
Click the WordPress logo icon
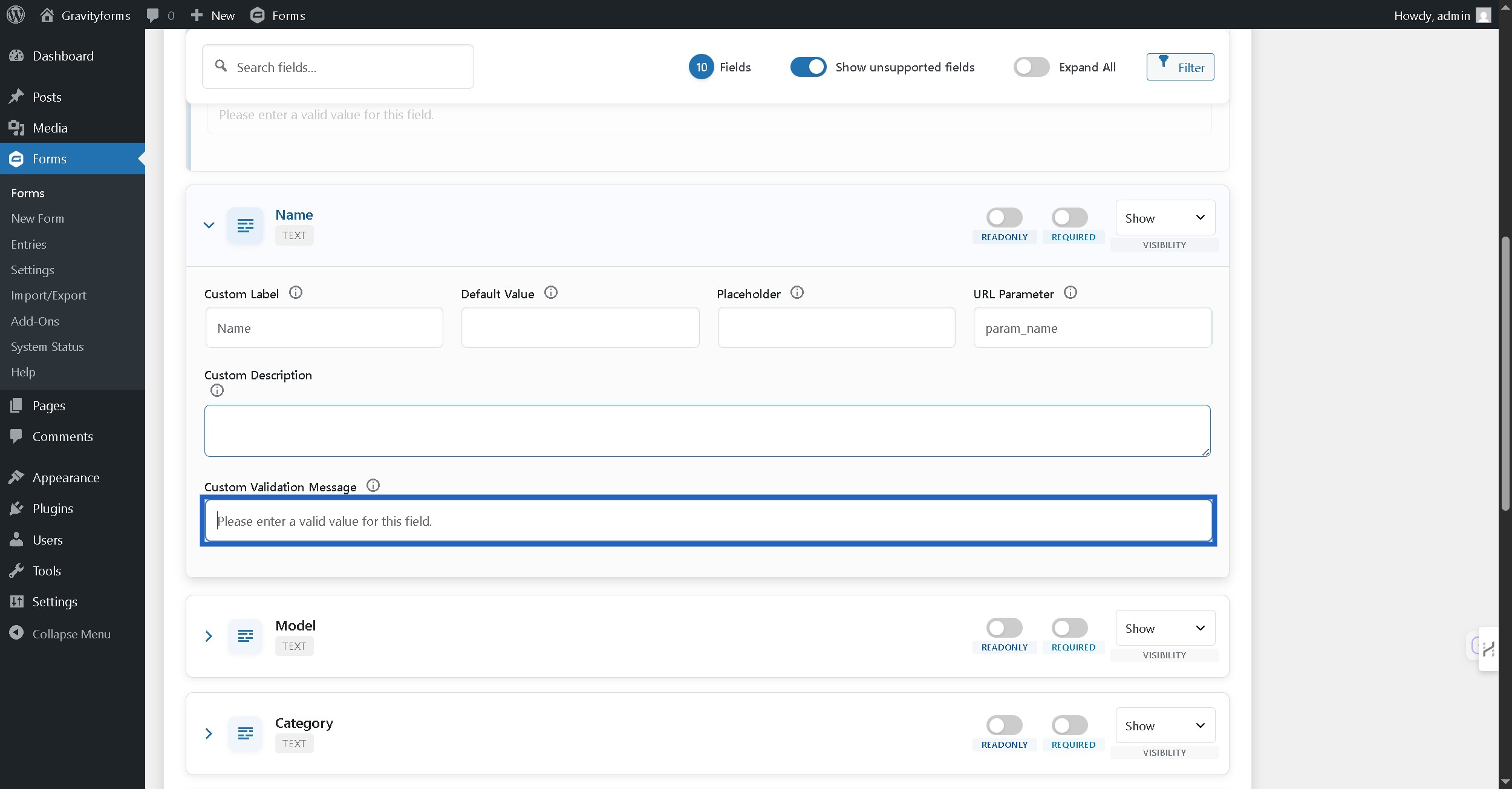[16, 15]
